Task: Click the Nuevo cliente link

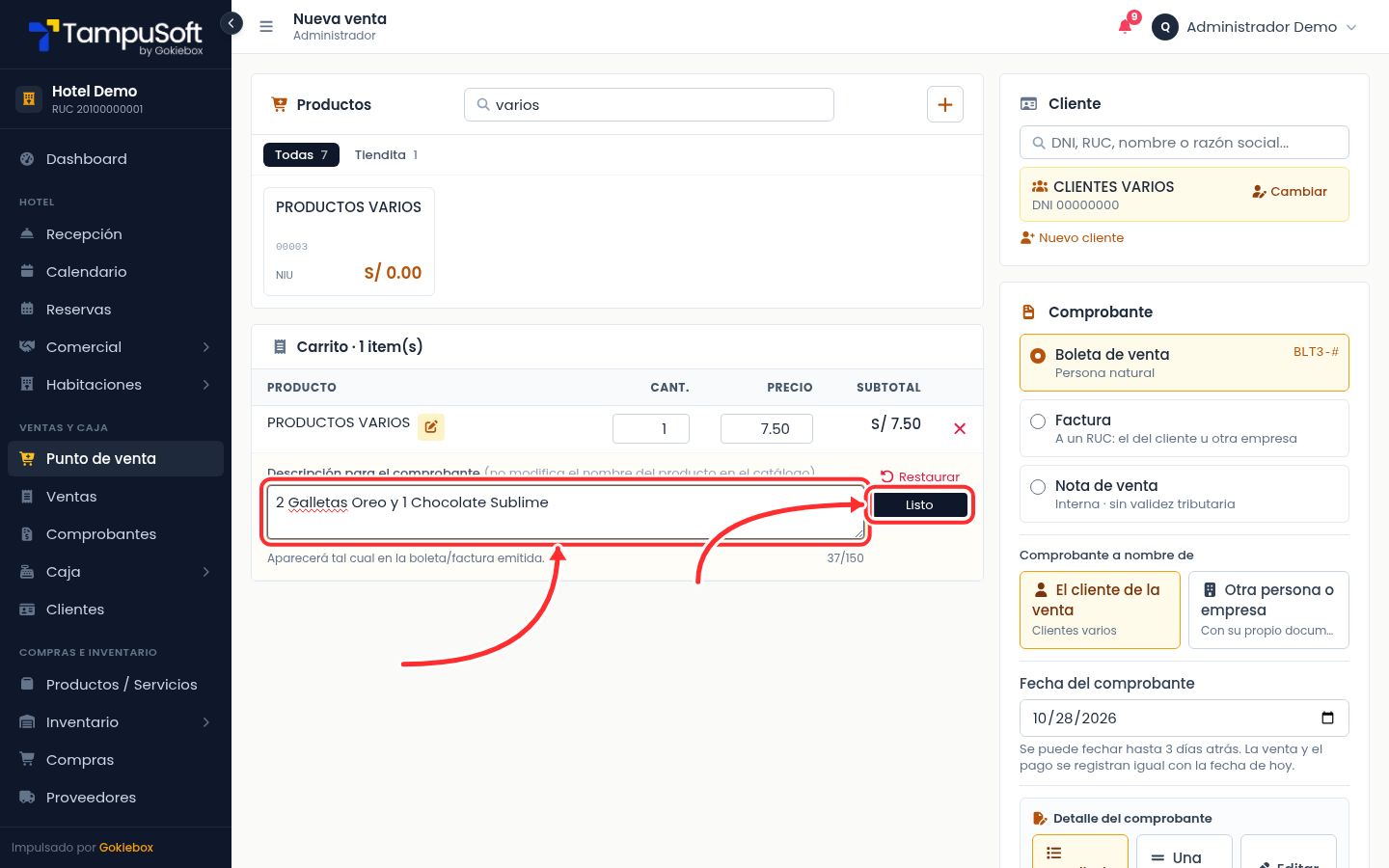Action: (x=1072, y=237)
